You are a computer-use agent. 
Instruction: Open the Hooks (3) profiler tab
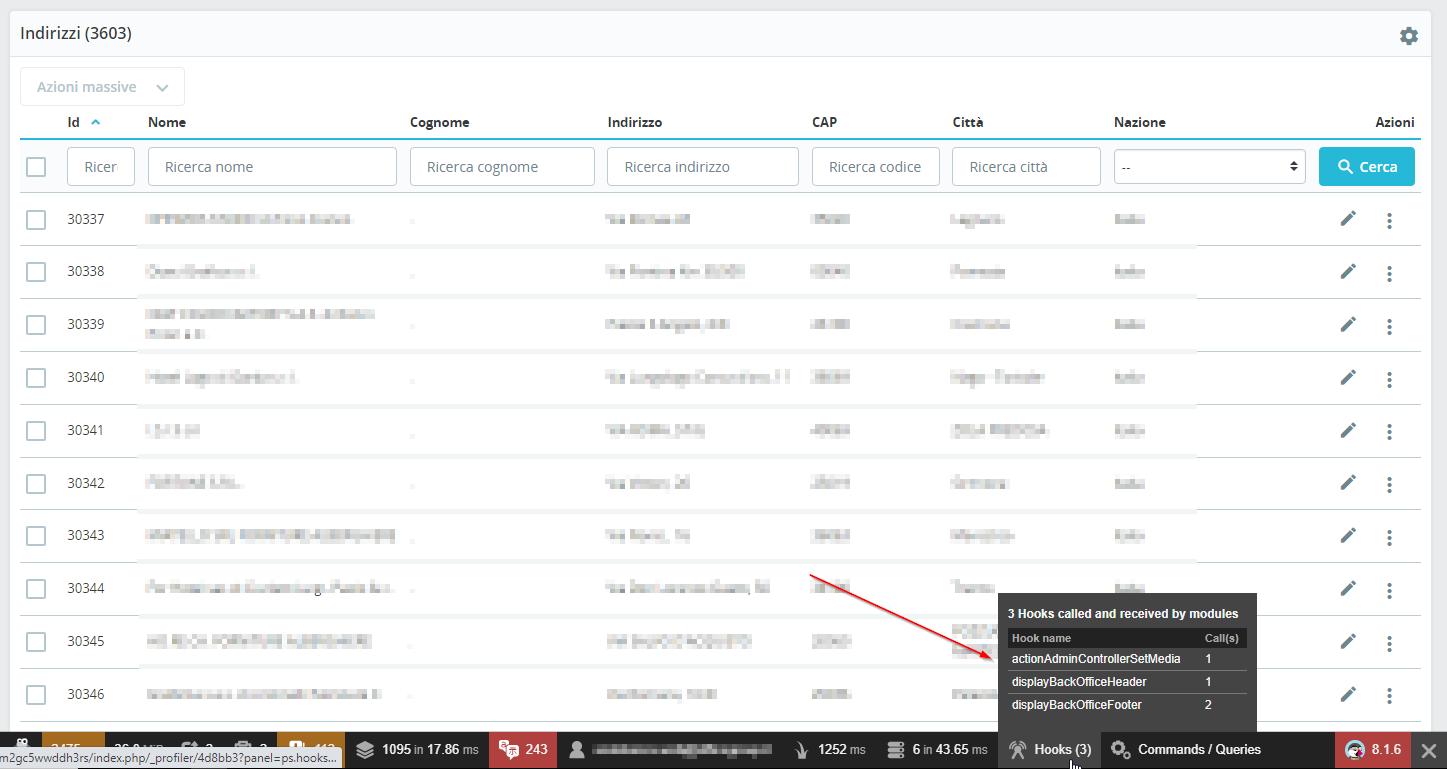(x=1050, y=750)
